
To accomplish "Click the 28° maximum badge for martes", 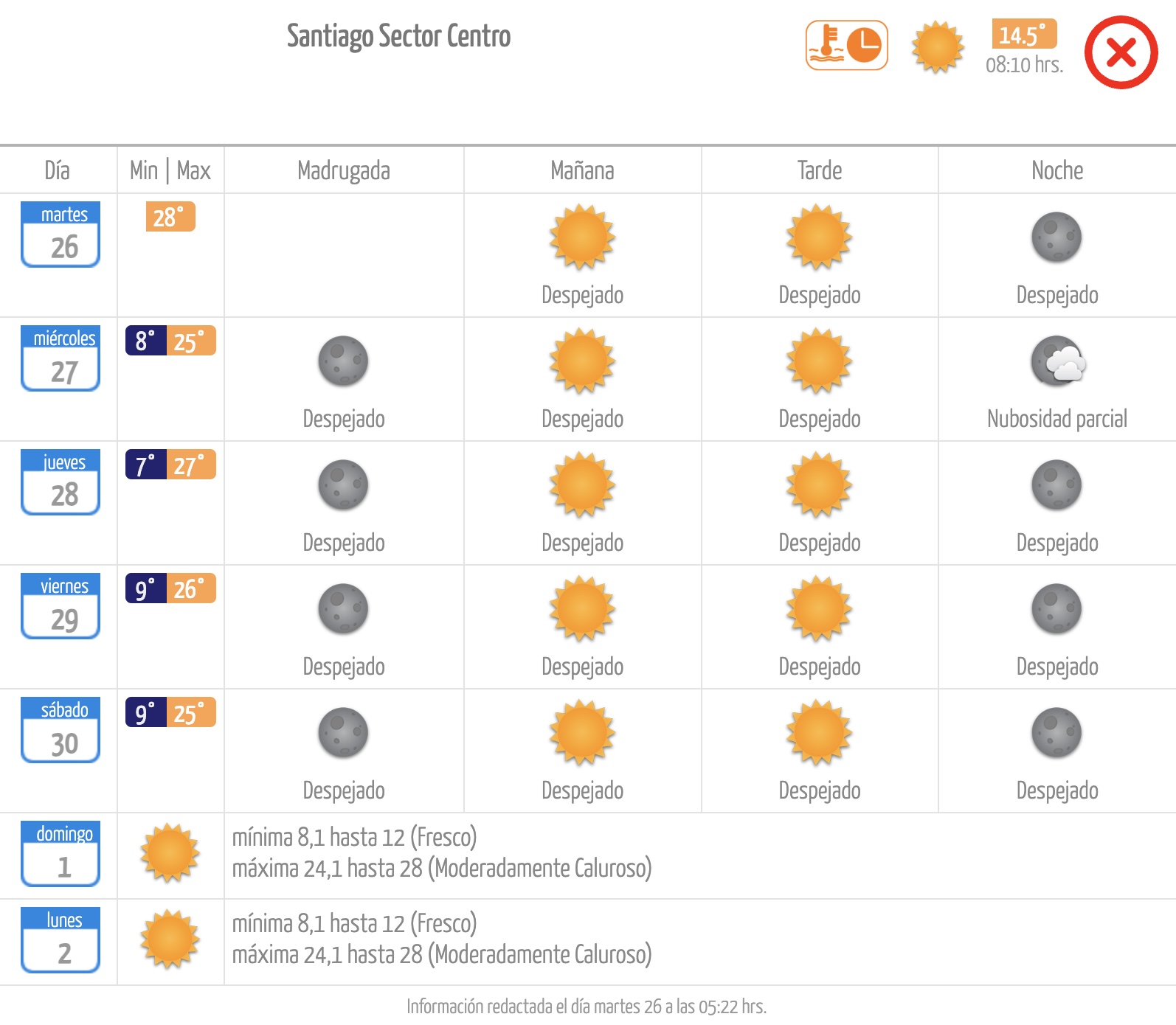I will [170, 217].
